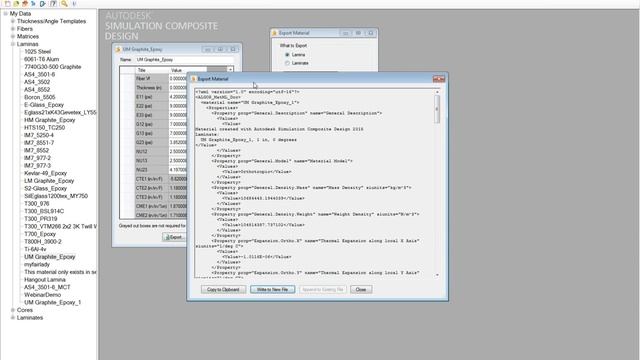Viewport: 640px width, 360px height.
Task: Select the Lamina radio option
Action: [287, 55]
